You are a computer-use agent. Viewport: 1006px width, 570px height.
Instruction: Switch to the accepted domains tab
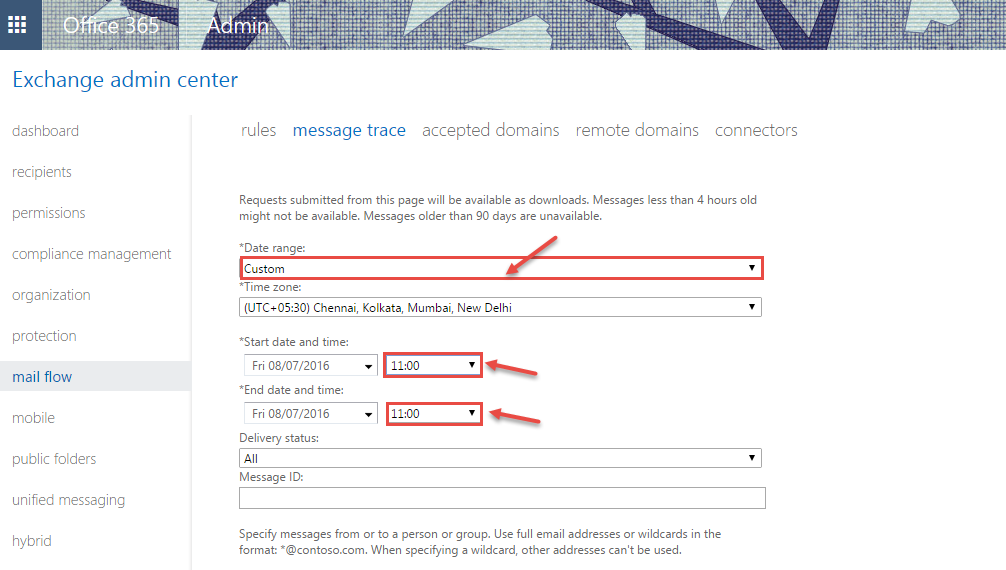click(490, 130)
